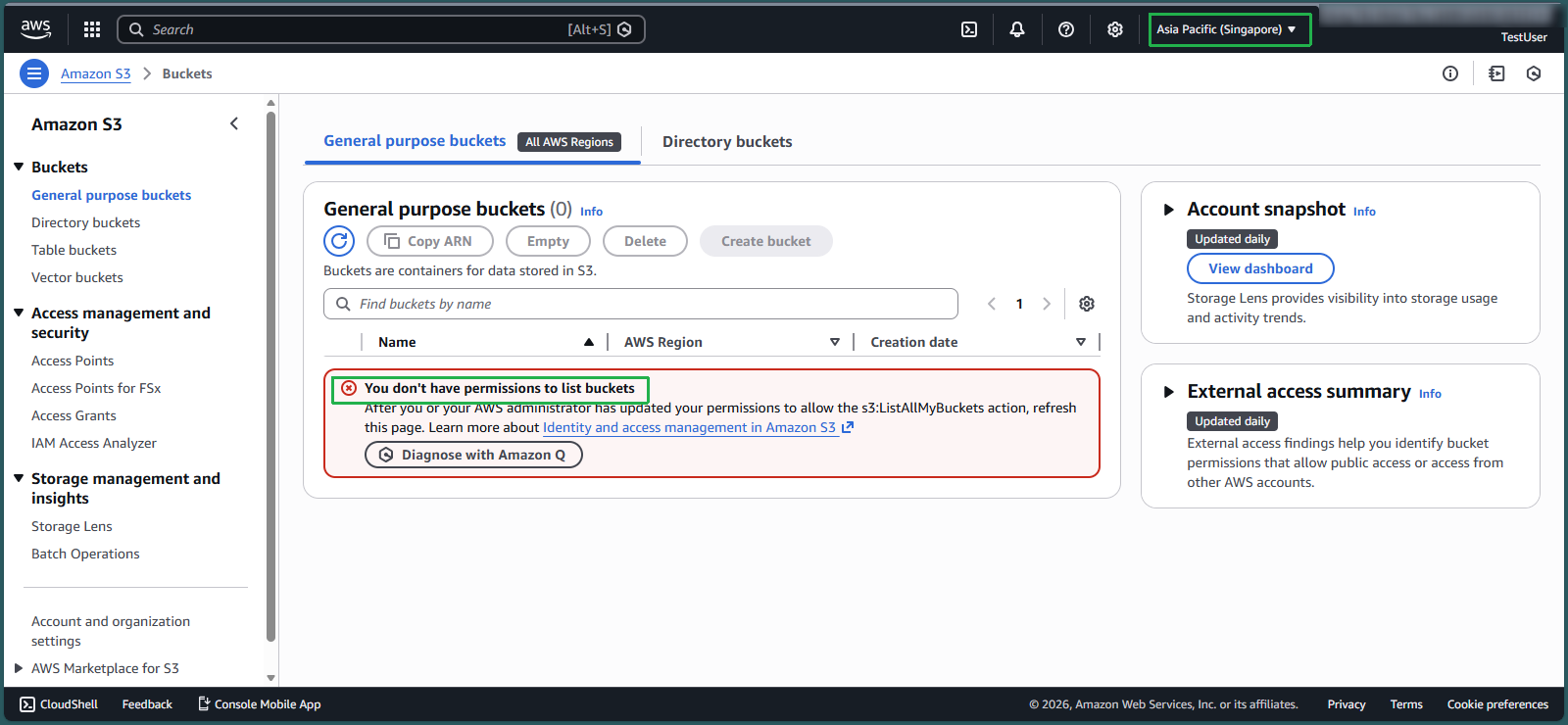Viewport: 1568px width, 725px height.
Task: Open the settings gear in top bar
Action: click(x=1115, y=29)
